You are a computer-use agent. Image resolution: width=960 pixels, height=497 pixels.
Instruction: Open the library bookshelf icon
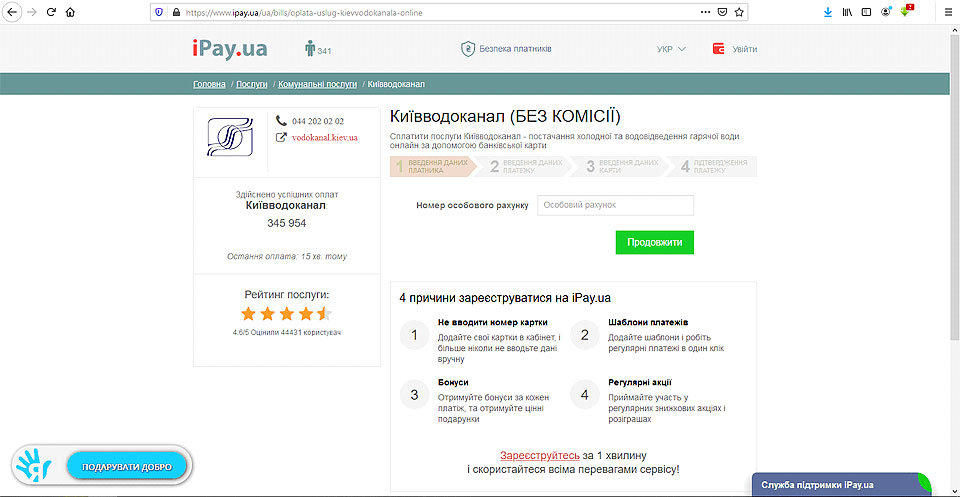click(x=847, y=12)
